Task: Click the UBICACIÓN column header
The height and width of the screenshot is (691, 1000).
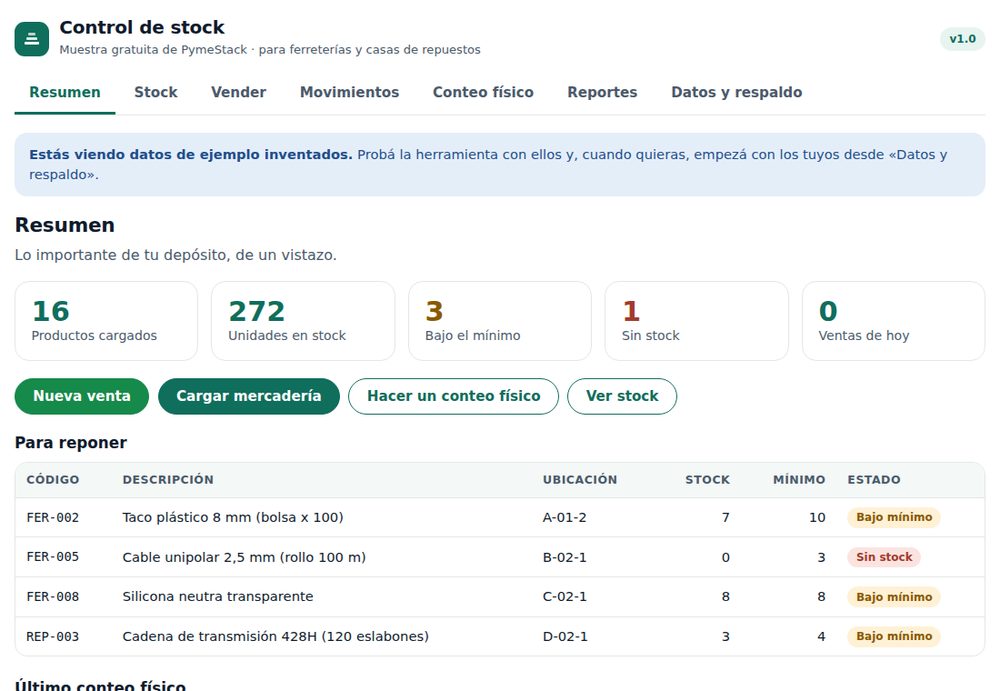Action: coord(580,480)
